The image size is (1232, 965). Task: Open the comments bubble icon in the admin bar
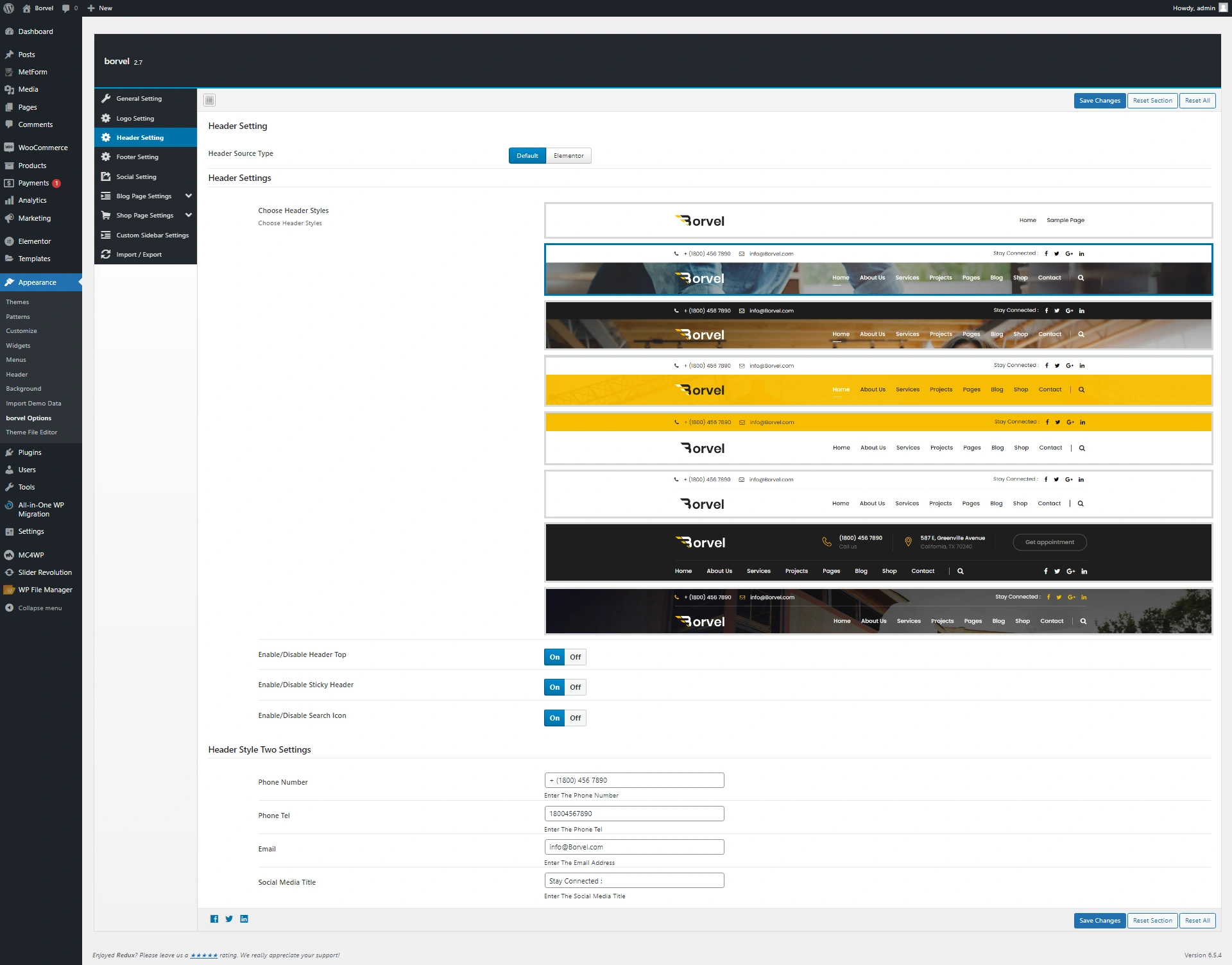point(65,8)
